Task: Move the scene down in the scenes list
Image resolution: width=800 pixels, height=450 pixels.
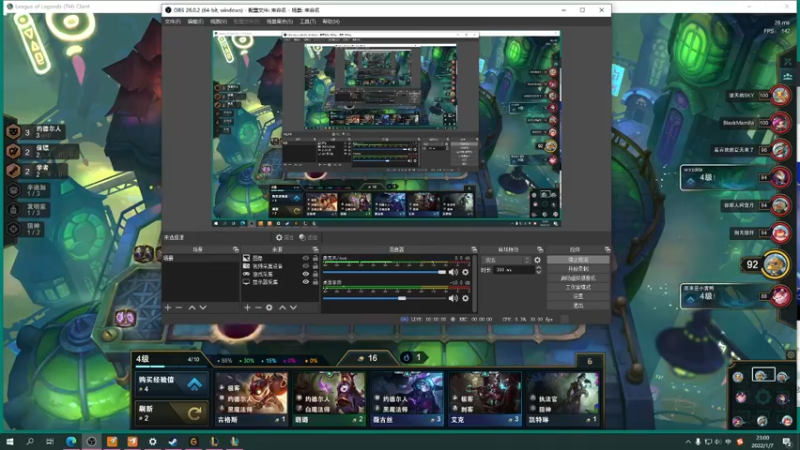Action: coord(203,308)
